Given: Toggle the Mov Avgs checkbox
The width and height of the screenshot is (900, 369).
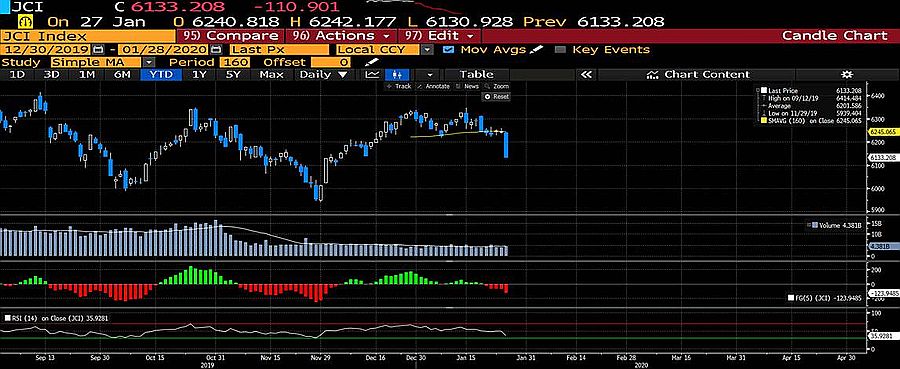Looking at the screenshot, I should click(x=449, y=50).
